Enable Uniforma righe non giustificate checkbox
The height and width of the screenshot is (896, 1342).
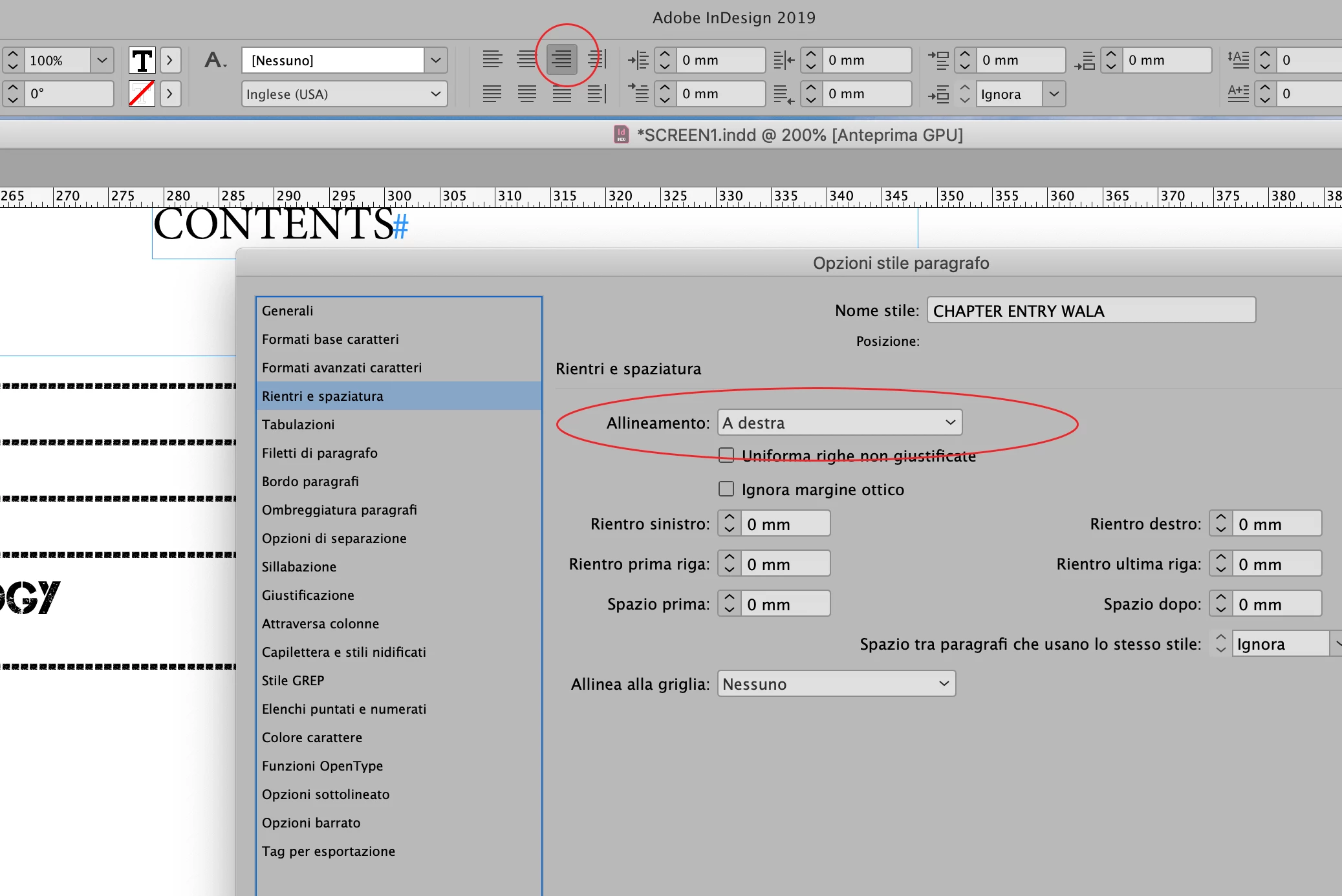pos(726,455)
